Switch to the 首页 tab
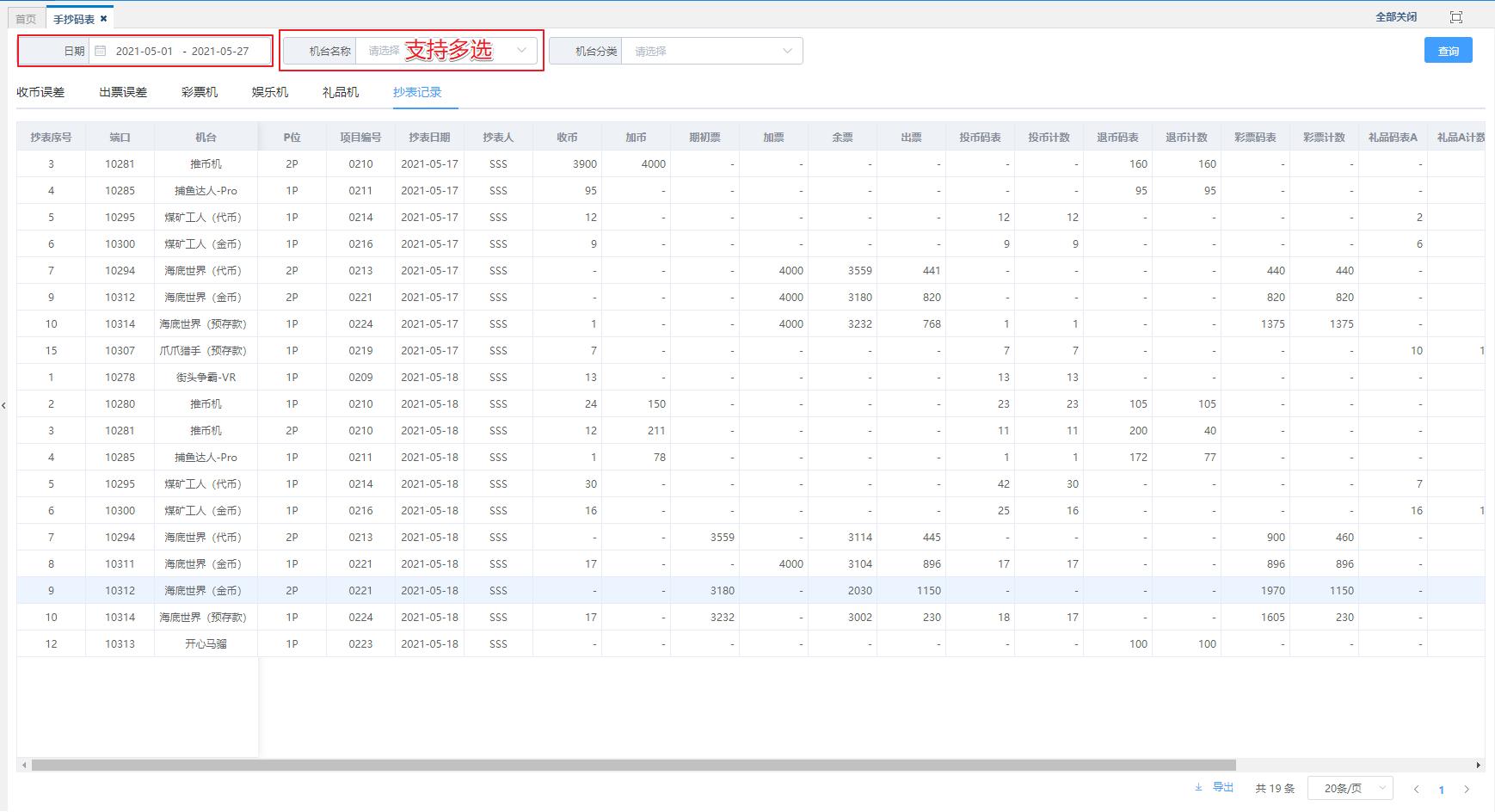This screenshot has height=812, width=1495. [x=26, y=18]
